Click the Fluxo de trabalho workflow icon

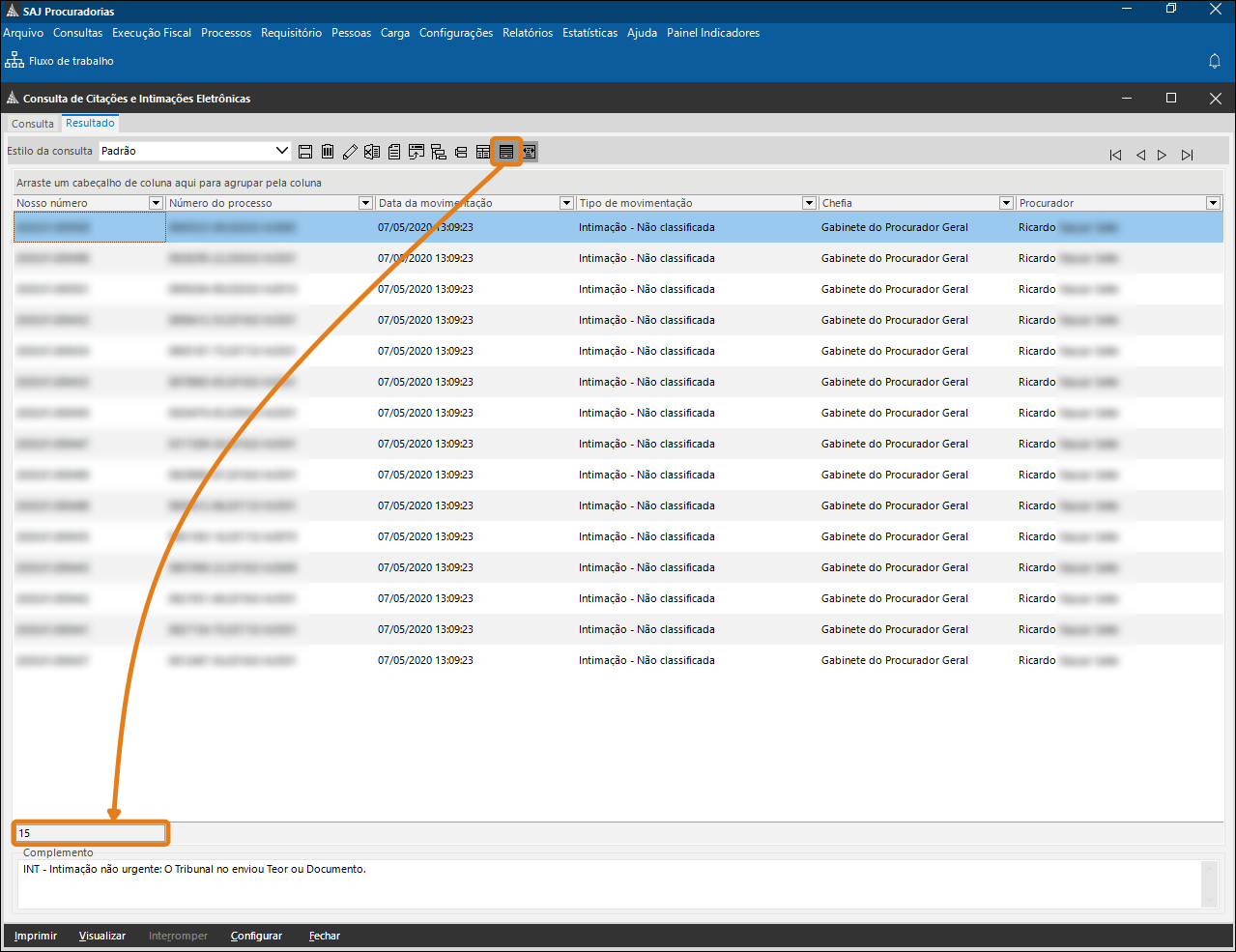[x=14, y=60]
